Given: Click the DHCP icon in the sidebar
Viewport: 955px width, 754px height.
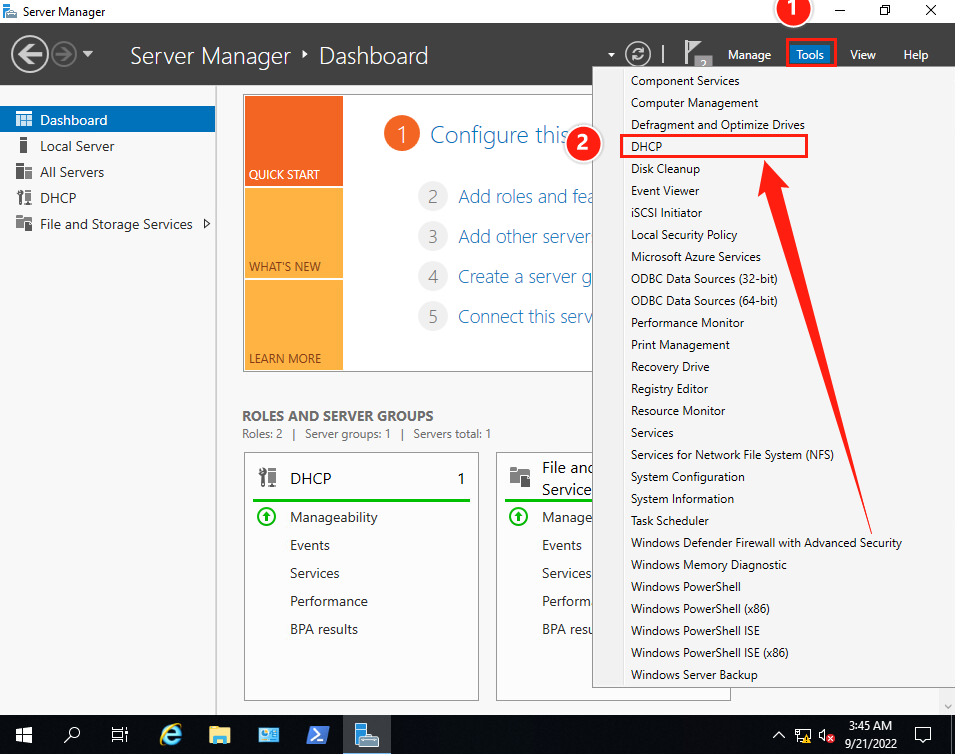Looking at the screenshot, I should 24,198.
